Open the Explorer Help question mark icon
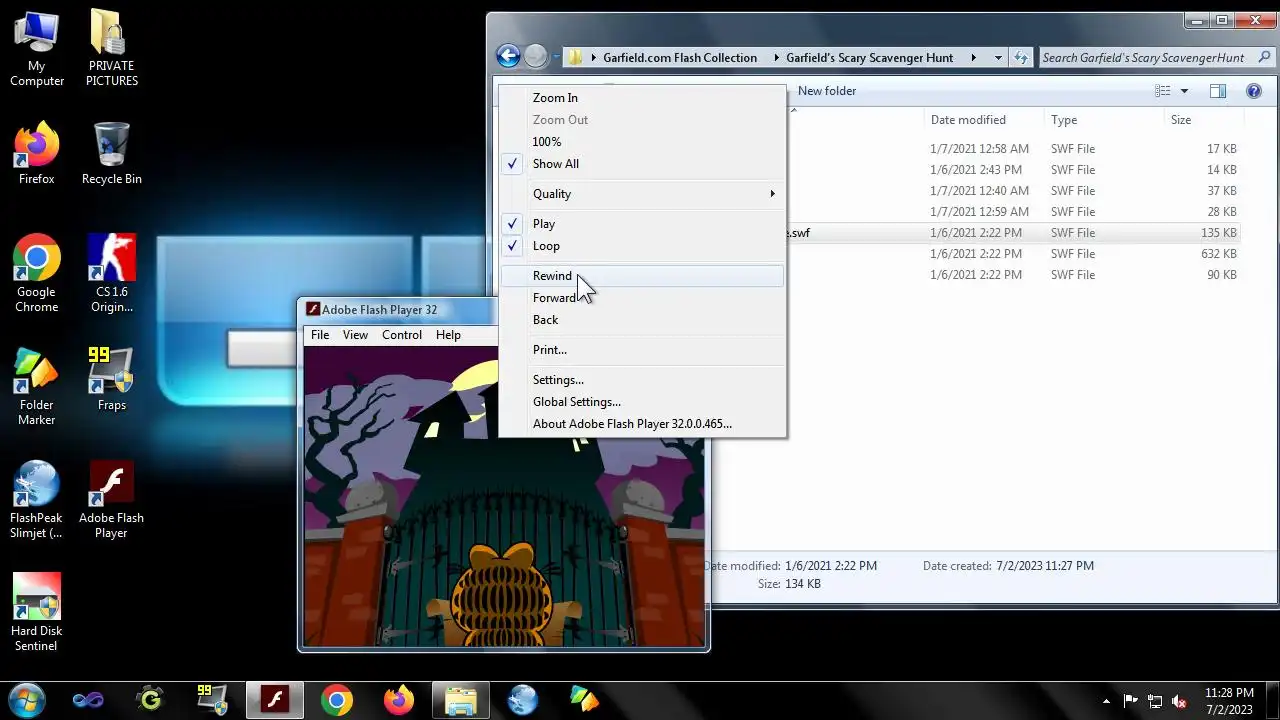The height and width of the screenshot is (720, 1280). pos(1254,91)
